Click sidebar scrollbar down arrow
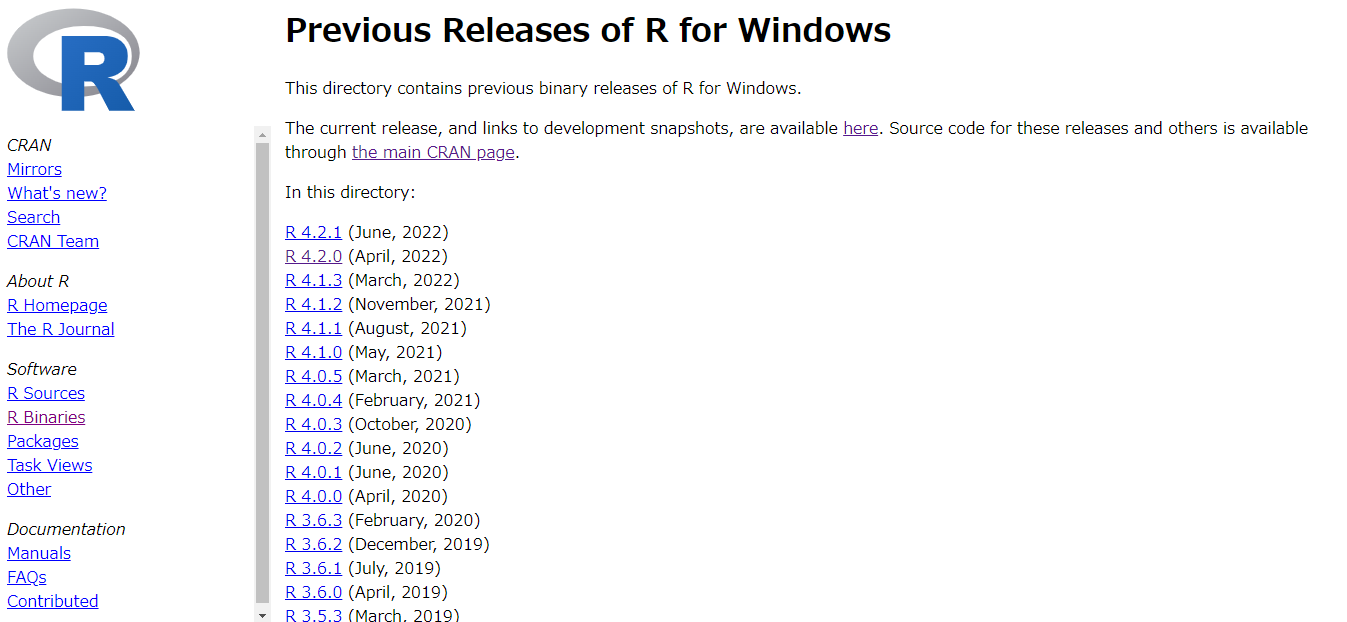The image size is (1347, 622). [x=263, y=615]
